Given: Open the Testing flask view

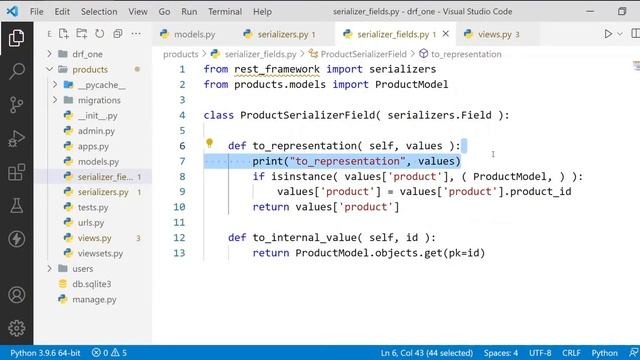Looking at the screenshot, I should pyautogui.click(x=16, y=205).
